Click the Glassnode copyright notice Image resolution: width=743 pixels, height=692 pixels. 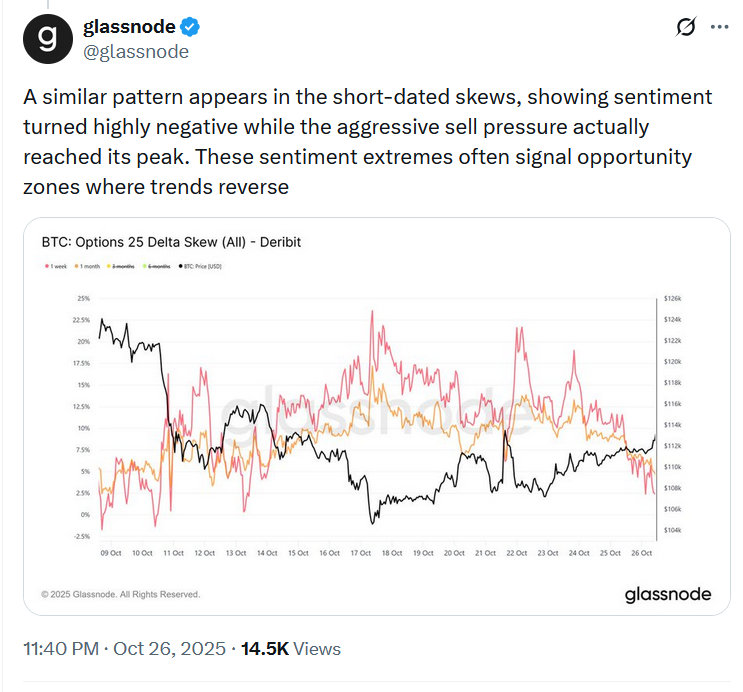[x=121, y=594]
